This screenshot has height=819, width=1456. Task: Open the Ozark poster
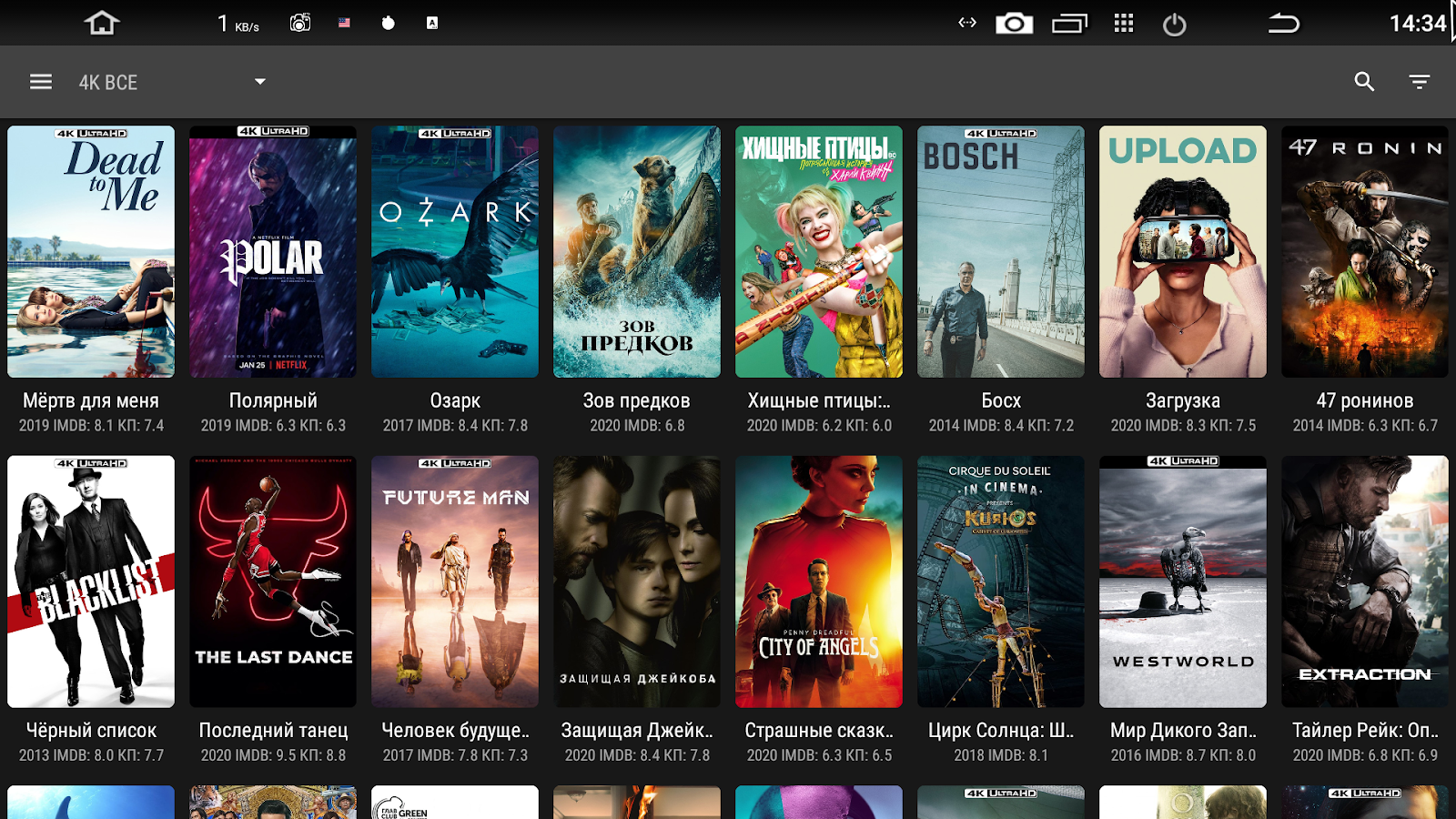tap(455, 252)
